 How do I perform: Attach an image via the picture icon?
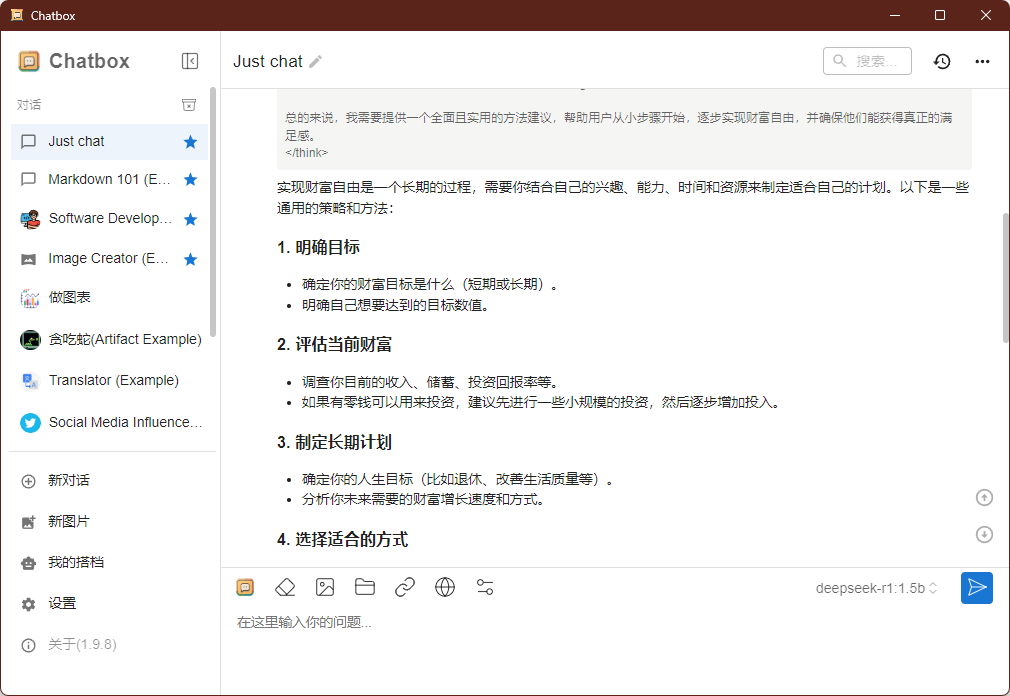pyautogui.click(x=325, y=587)
